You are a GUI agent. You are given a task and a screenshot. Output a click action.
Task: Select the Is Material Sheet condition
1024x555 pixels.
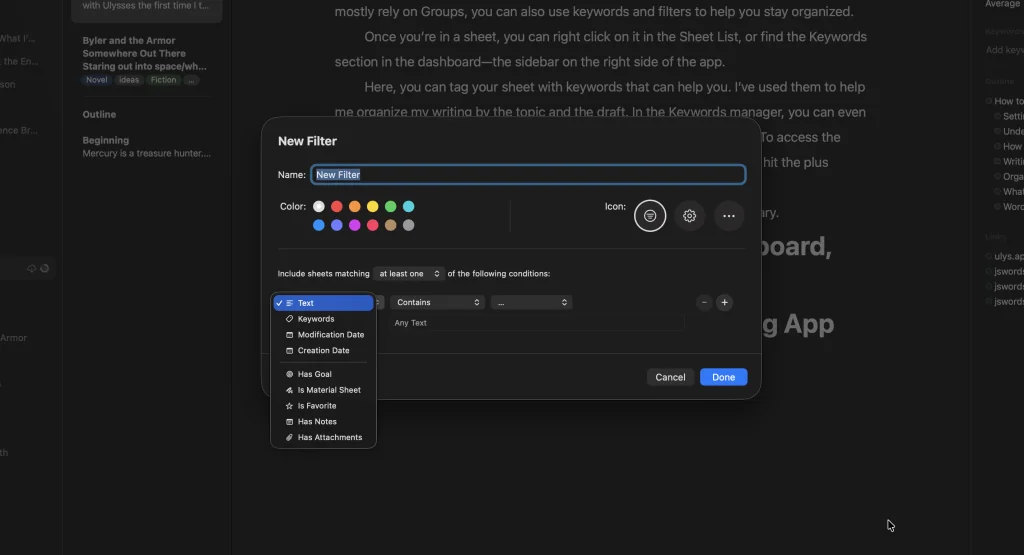point(323,390)
